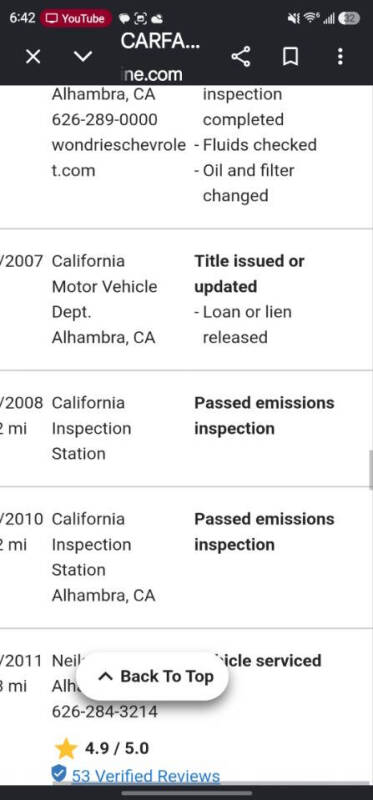Open the 53 Verified Reviews link

[x=145, y=776]
